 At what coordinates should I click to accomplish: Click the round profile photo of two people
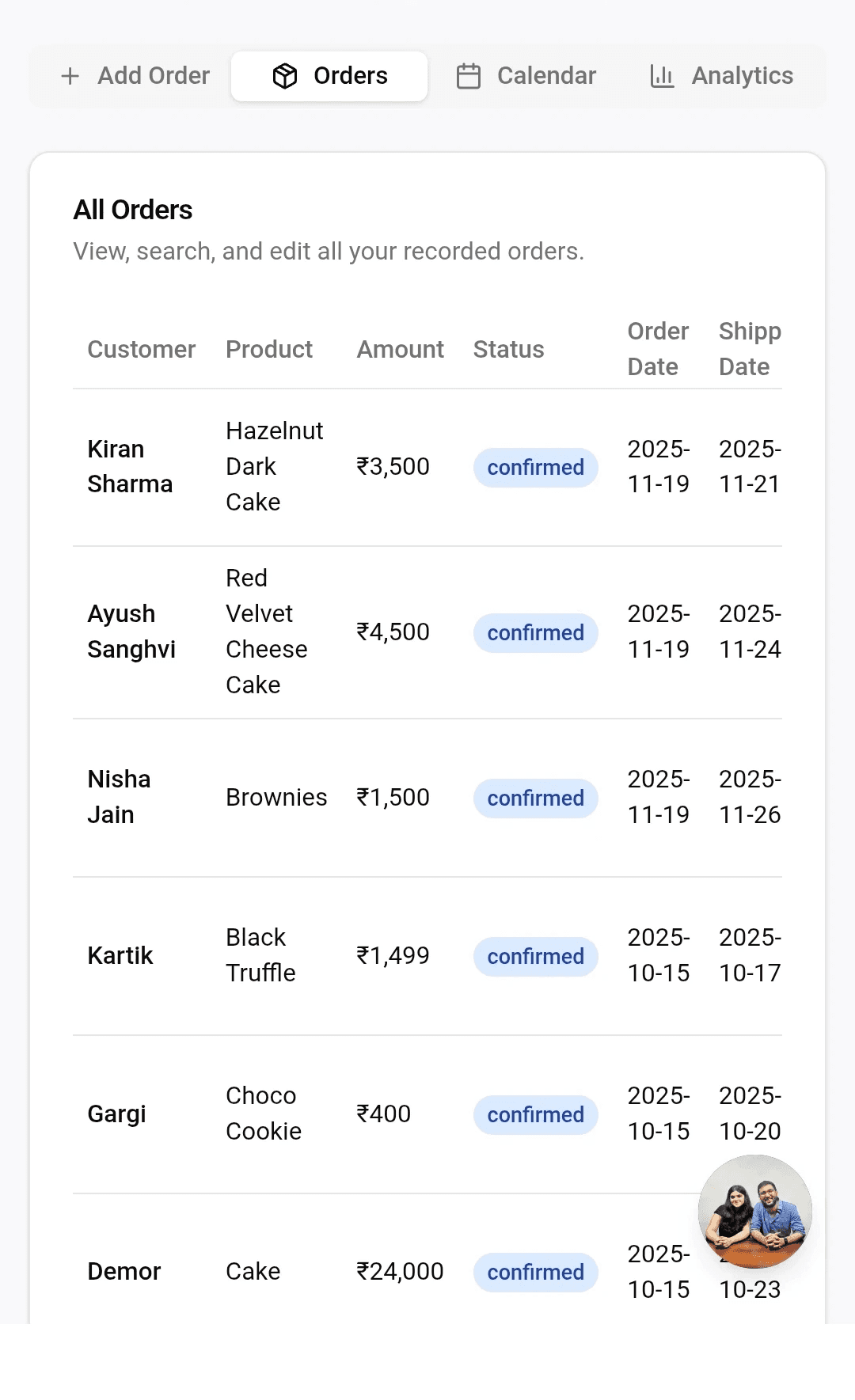click(x=755, y=1212)
